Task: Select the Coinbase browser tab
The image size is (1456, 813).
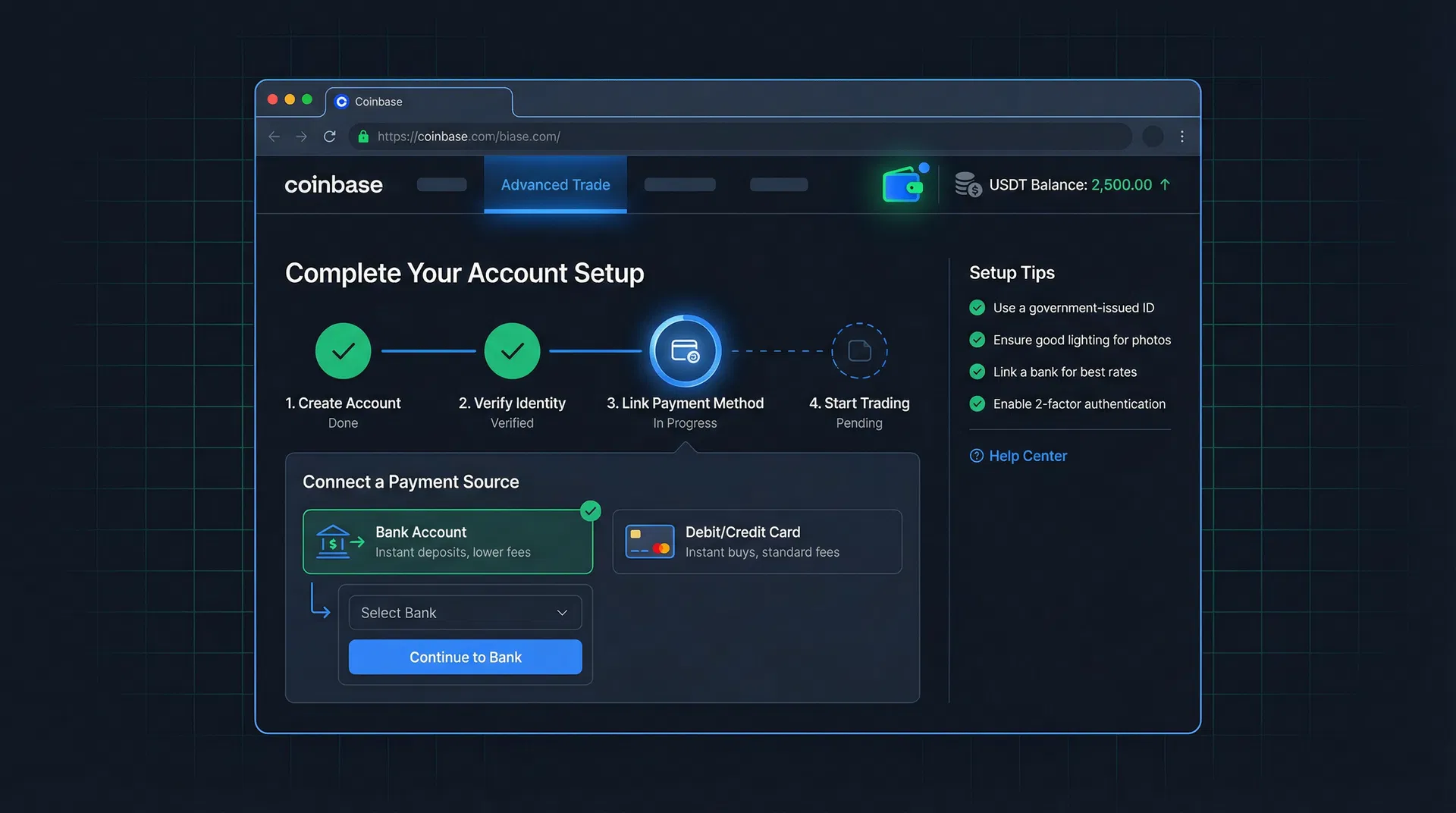Action: (x=419, y=101)
